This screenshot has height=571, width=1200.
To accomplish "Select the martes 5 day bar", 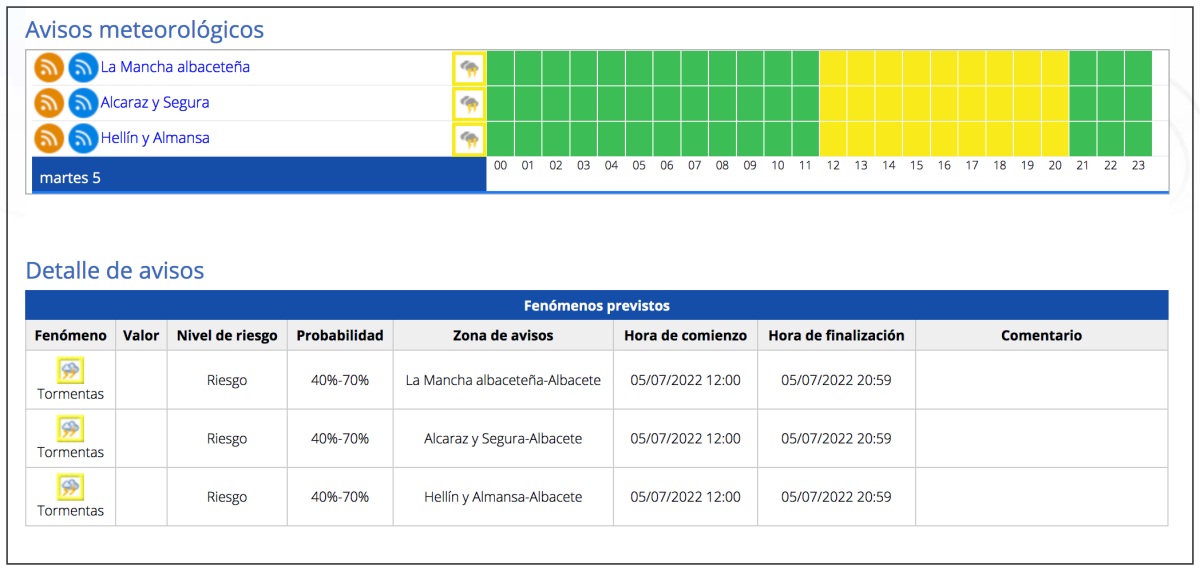I will pos(258,178).
